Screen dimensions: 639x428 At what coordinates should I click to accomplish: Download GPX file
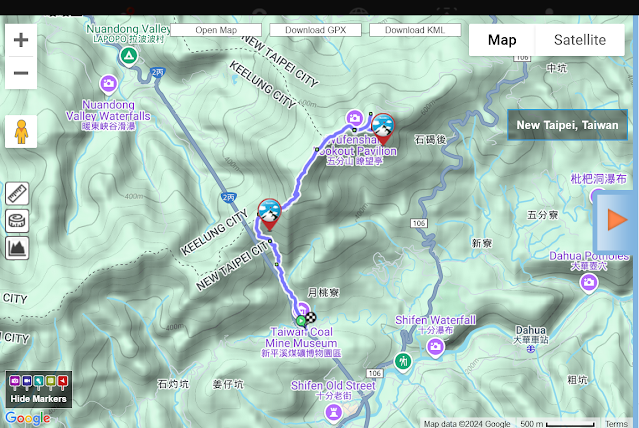click(x=315, y=30)
